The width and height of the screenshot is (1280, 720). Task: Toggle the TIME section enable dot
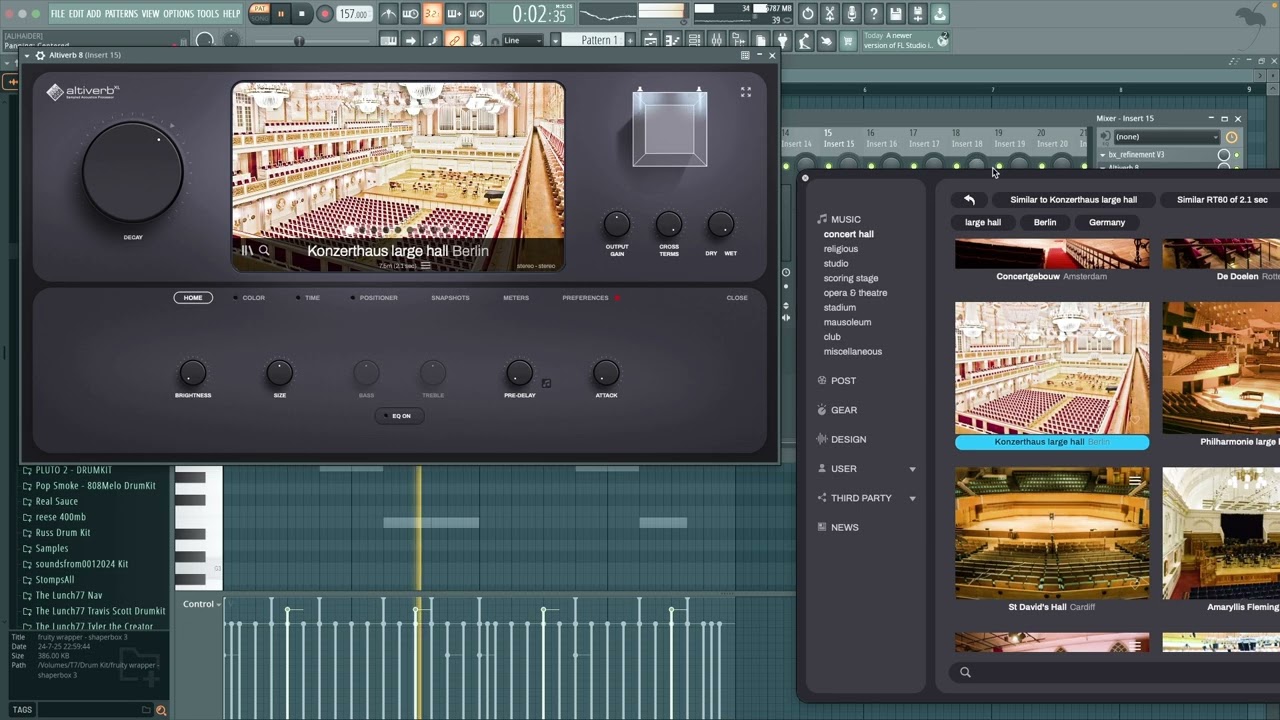297,298
